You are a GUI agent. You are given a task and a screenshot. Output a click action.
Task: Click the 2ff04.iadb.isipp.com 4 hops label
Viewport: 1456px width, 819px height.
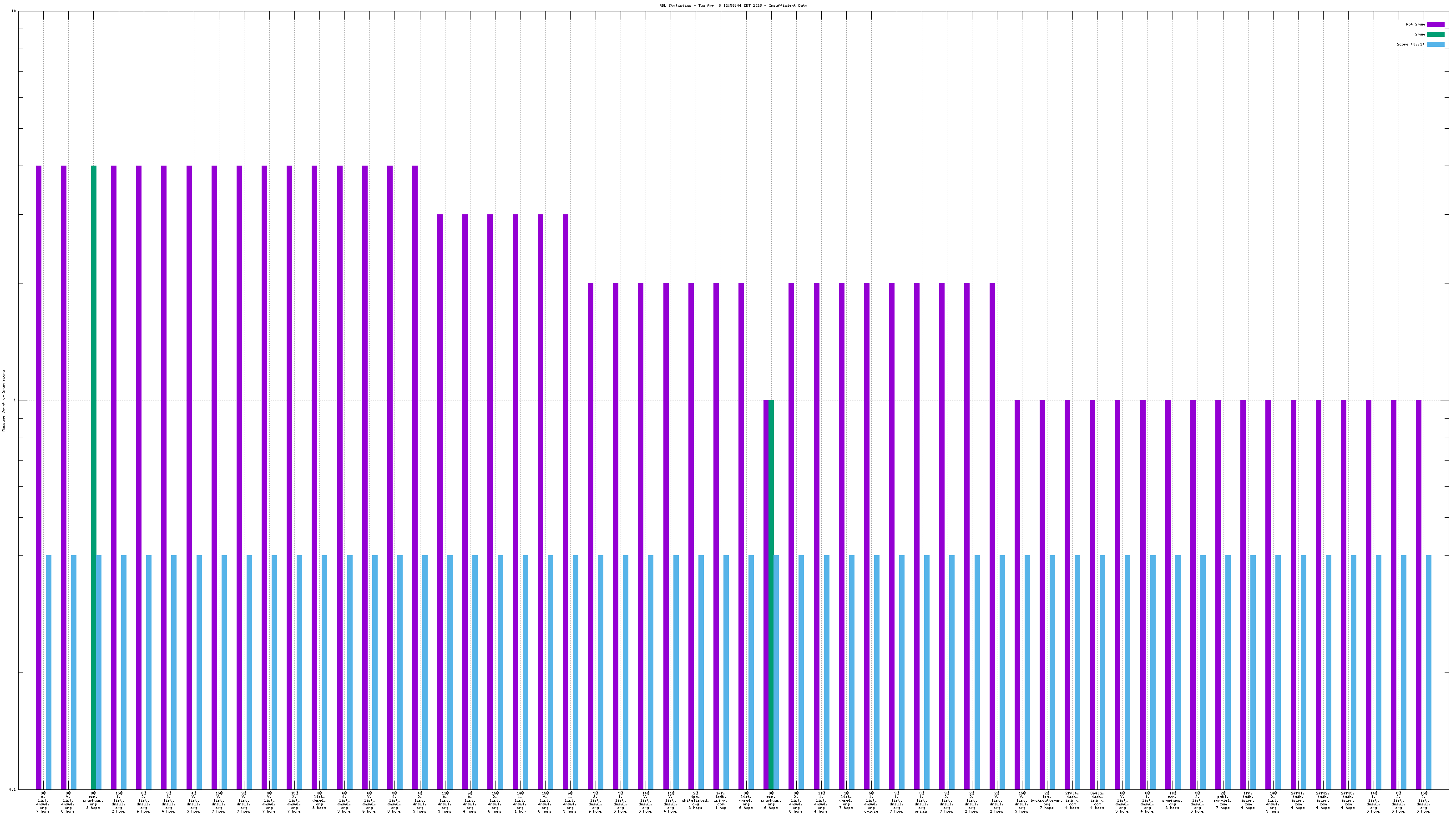click(x=1072, y=800)
